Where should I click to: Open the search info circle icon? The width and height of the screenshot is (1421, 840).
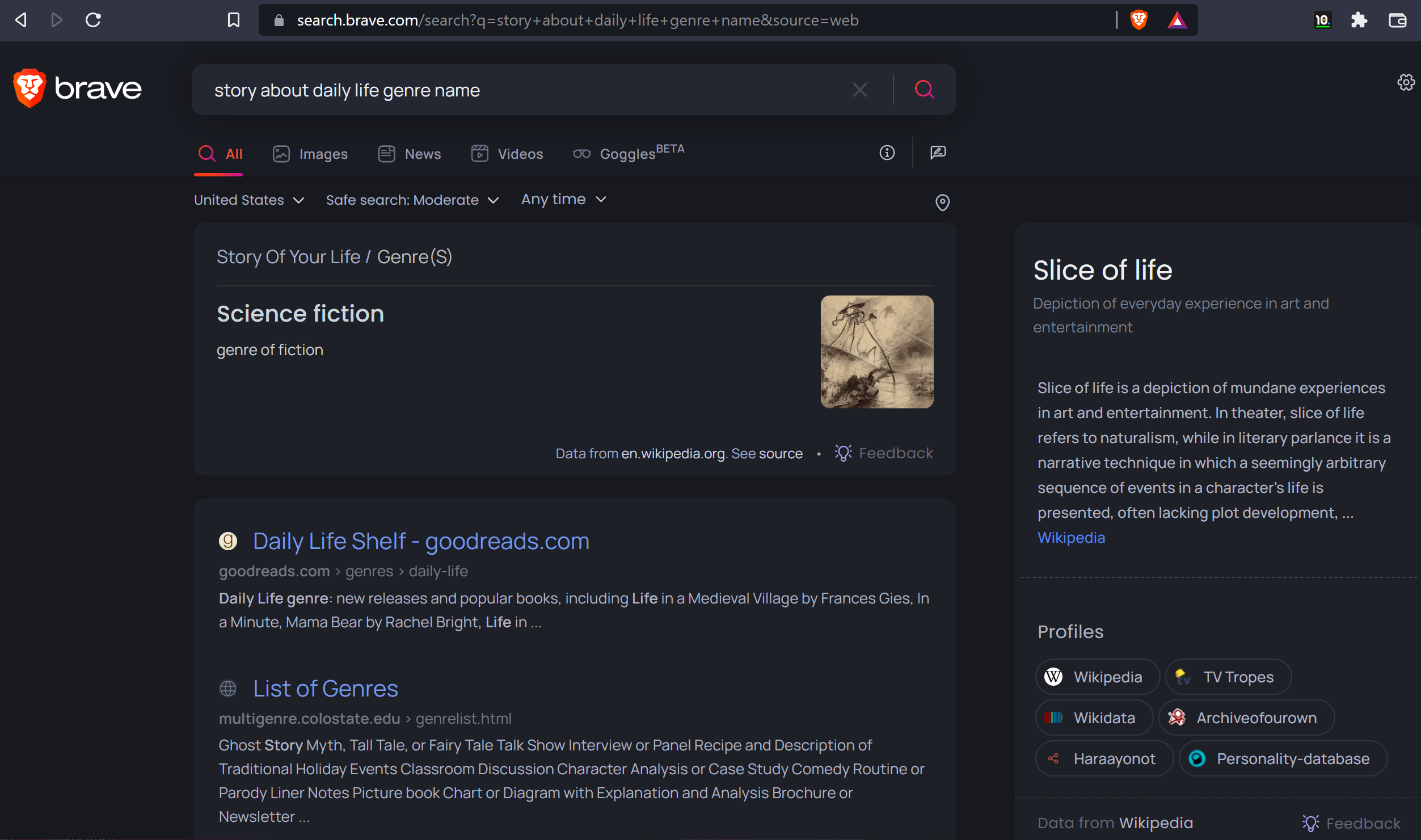[887, 153]
